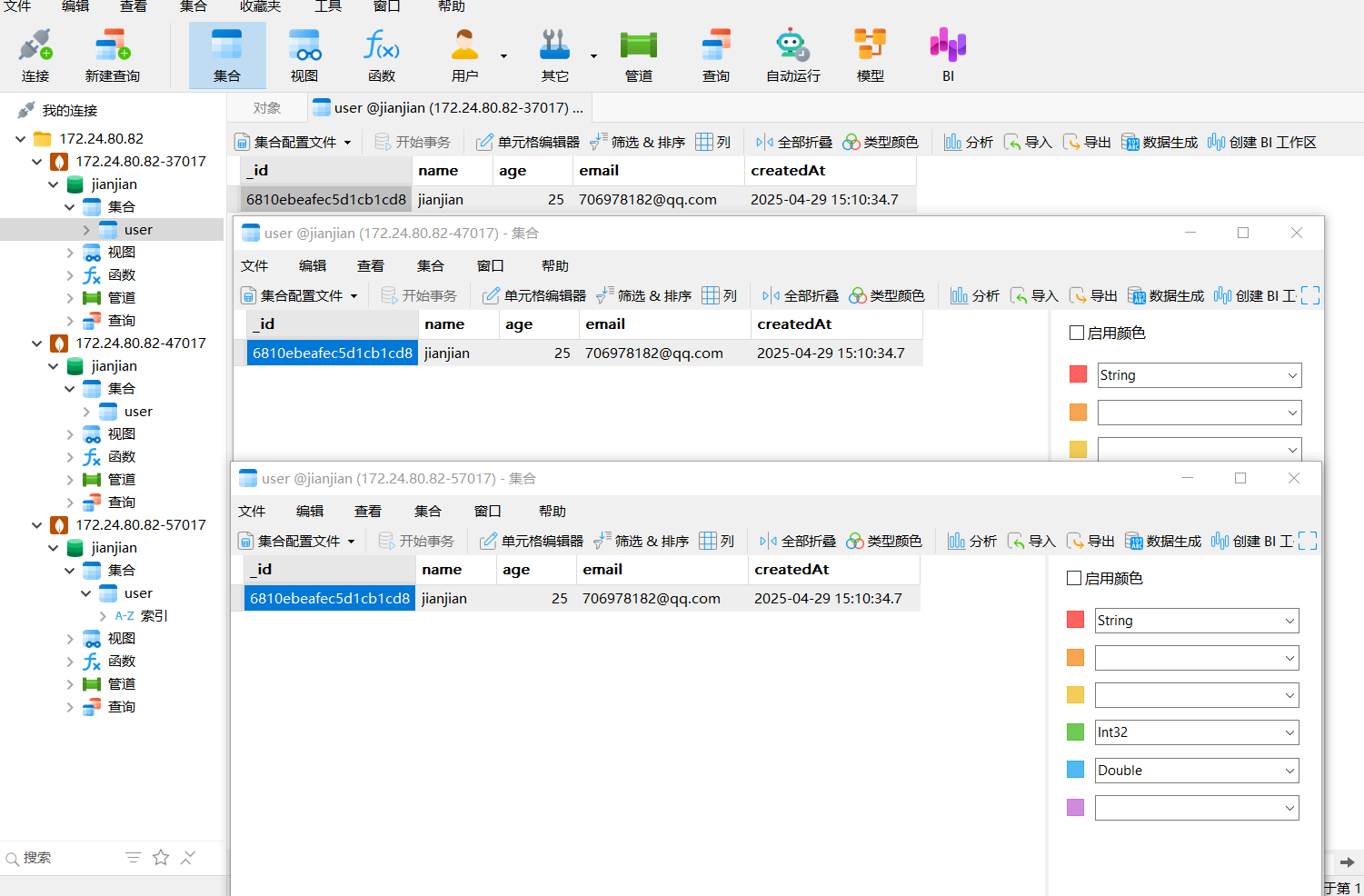Open the 其它 others toolbar icon
The width and height of the screenshot is (1364, 896).
[554, 55]
